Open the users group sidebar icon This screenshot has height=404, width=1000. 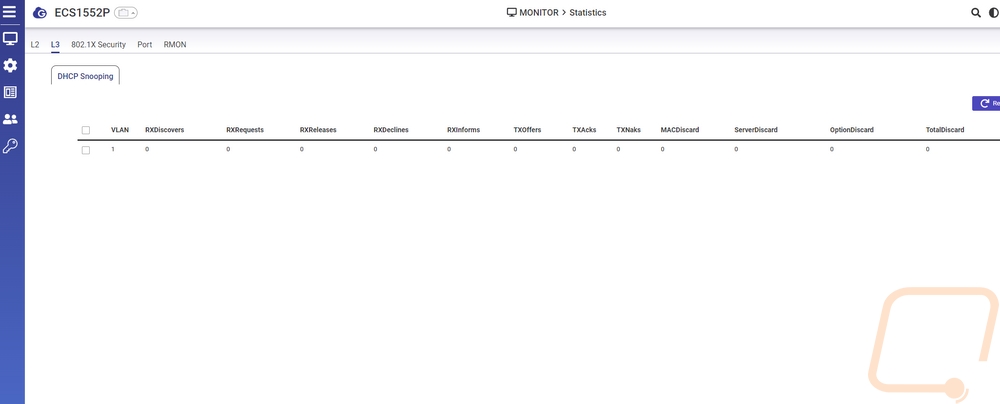tap(10, 119)
